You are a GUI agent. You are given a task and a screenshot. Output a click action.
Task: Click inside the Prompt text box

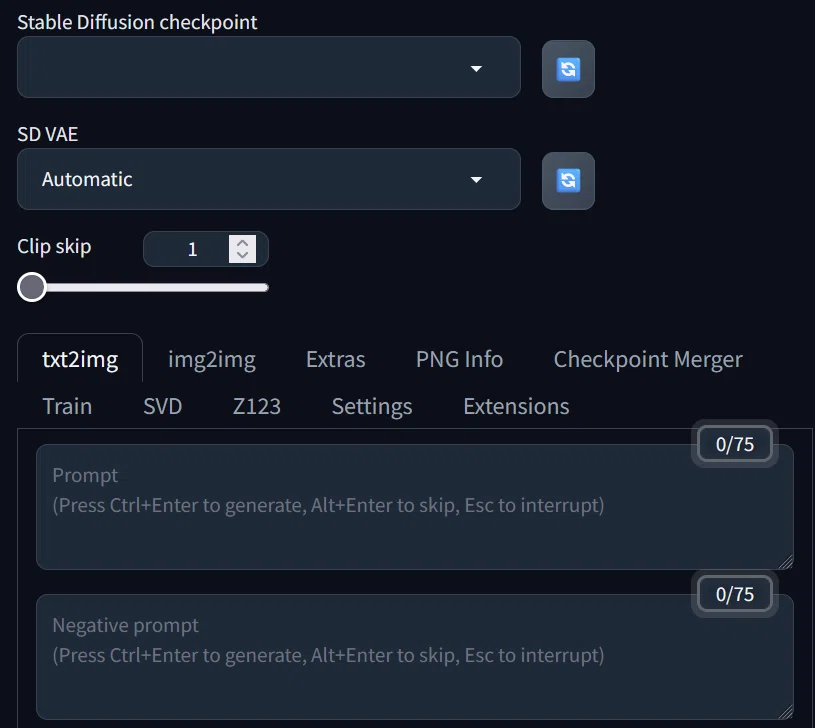pos(415,507)
